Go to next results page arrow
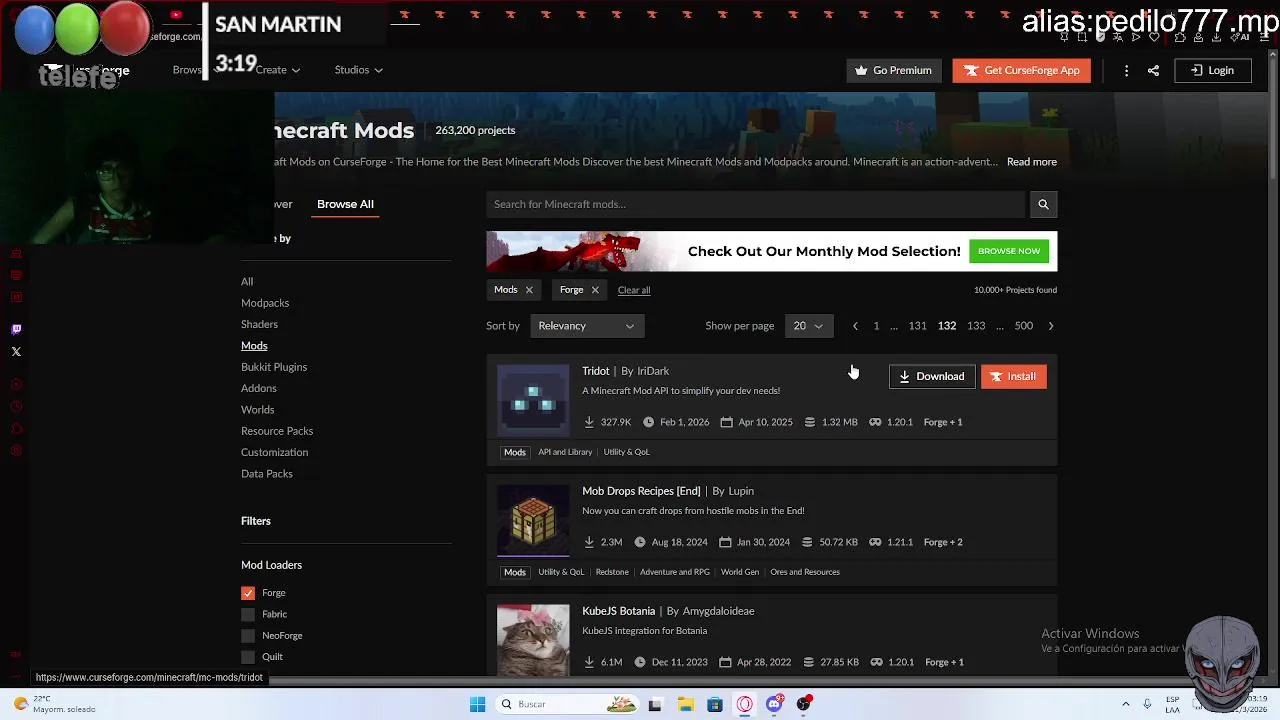The width and height of the screenshot is (1280, 720). [1050, 326]
